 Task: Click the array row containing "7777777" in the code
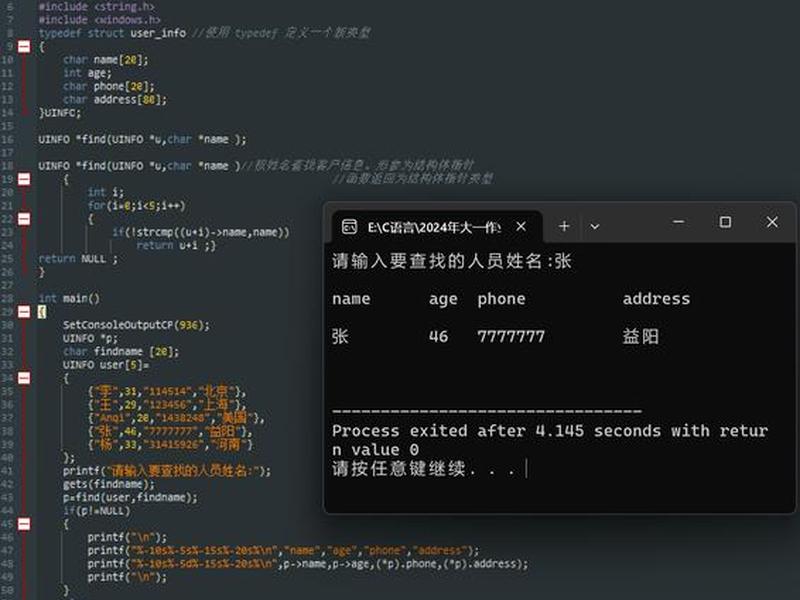(170, 431)
